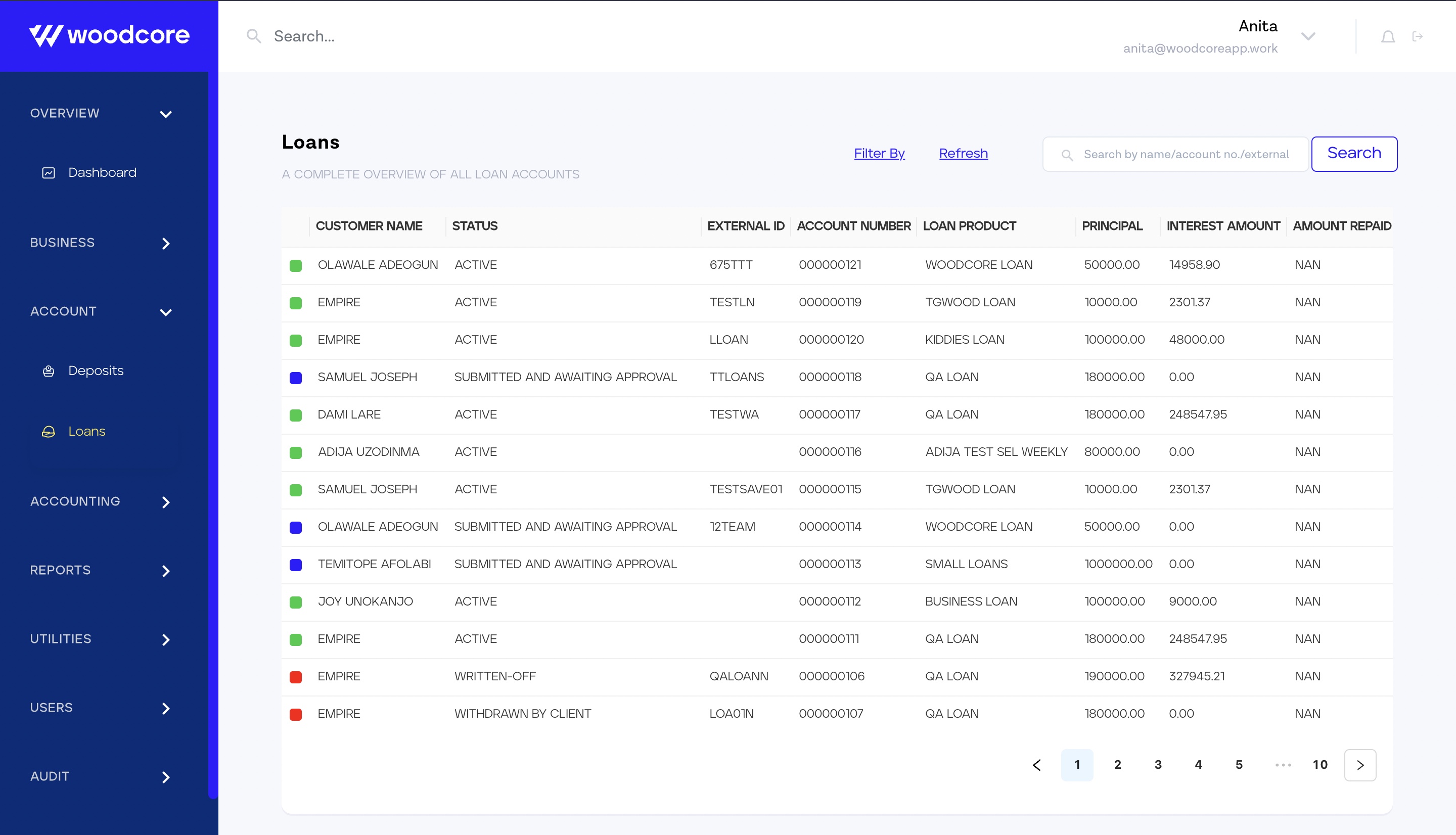Click the logout icon in header
The width and height of the screenshot is (1456, 835).
[1418, 37]
